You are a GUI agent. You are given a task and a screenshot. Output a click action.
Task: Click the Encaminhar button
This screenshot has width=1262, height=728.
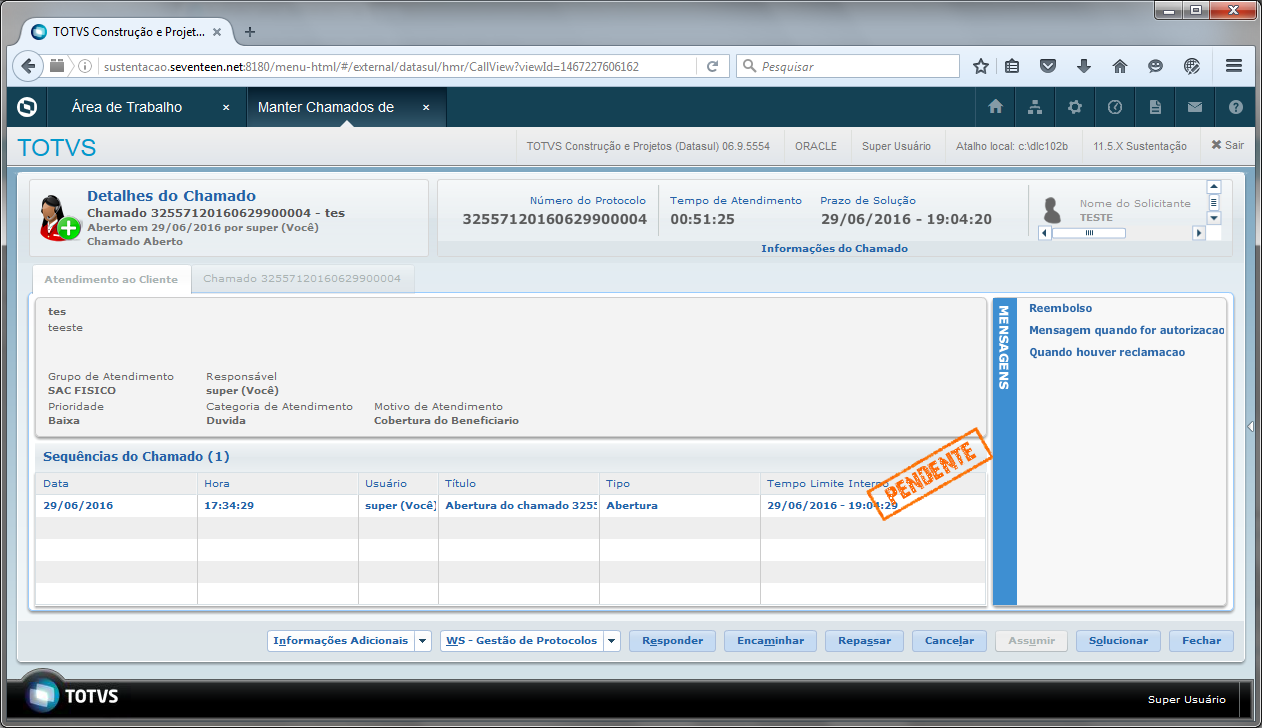tap(770, 641)
